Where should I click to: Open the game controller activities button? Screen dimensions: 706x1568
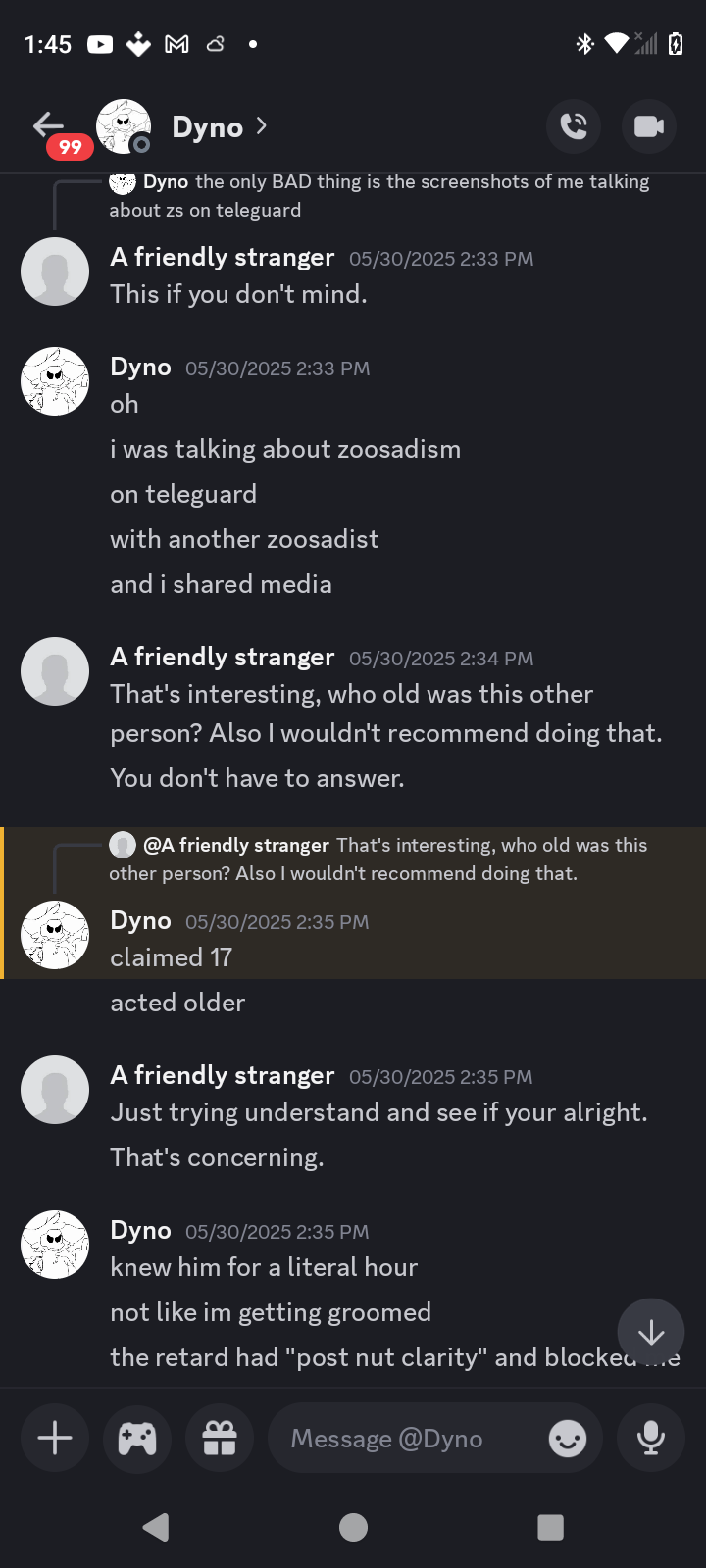137,1438
